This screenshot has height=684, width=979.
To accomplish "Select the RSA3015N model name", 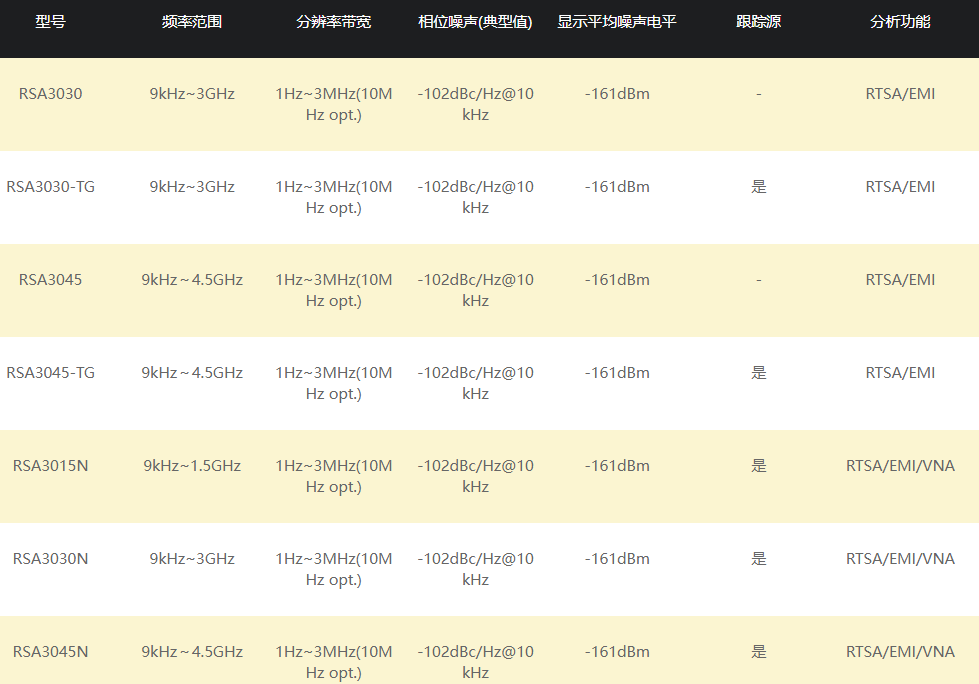I will (50, 466).
